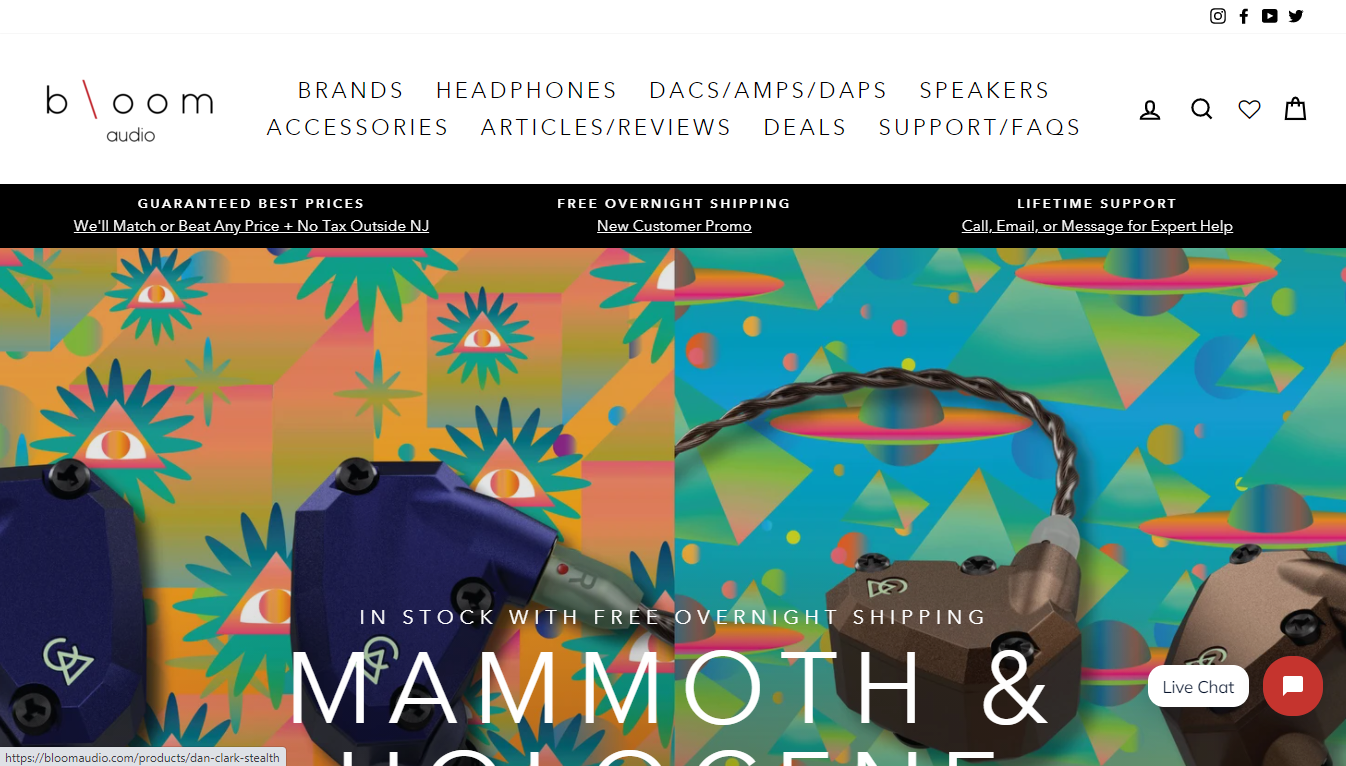Image resolution: width=1346 pixels, height=766 pixels.
Task: Open the shopping cart bag icon
Action: [1295, 108]
